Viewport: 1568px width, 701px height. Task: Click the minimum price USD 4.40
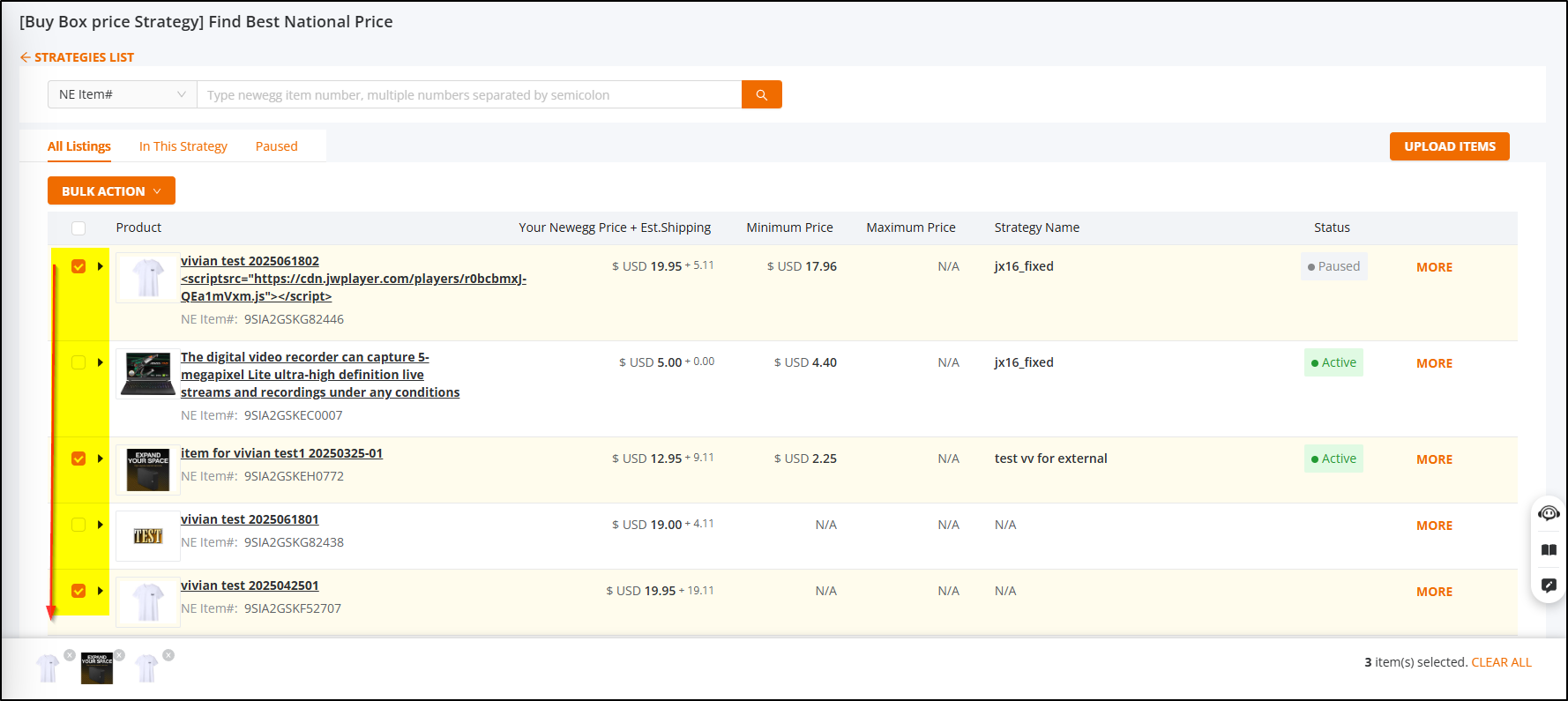point(805,362)
